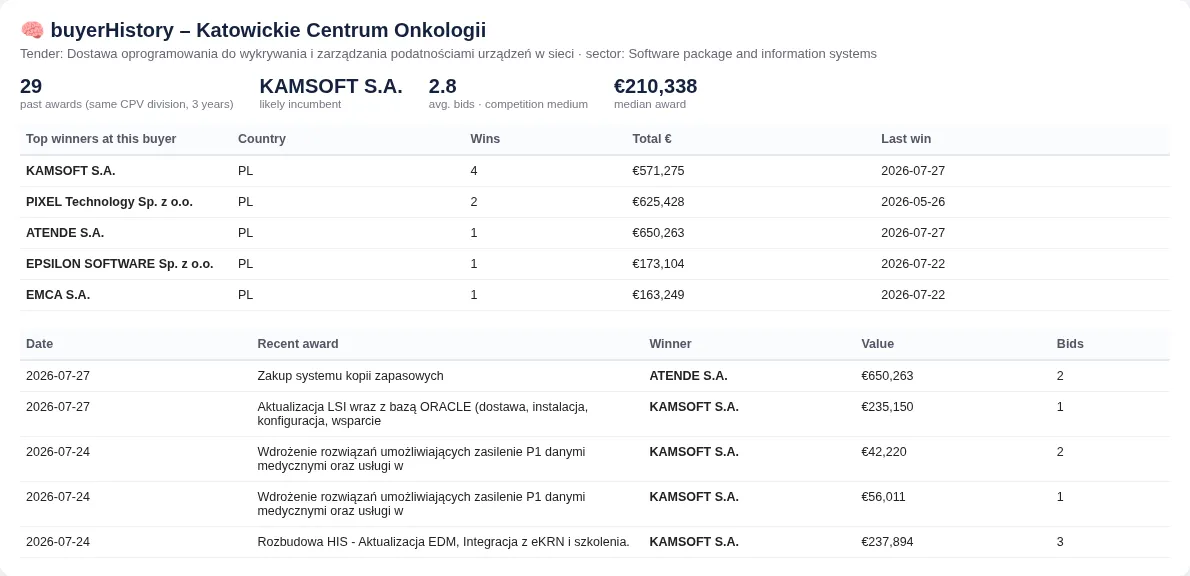Click the "Last win" column header
The width and height of the screenshot is (1190, 576).
pos(906,139)
